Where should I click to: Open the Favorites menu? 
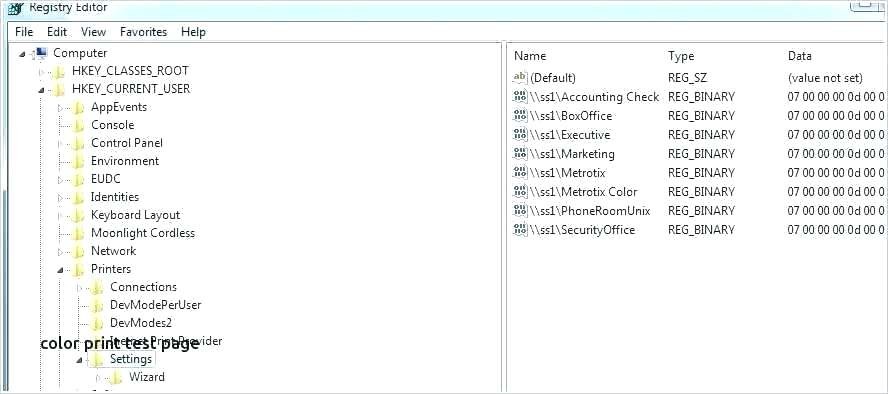click(143, 32)
